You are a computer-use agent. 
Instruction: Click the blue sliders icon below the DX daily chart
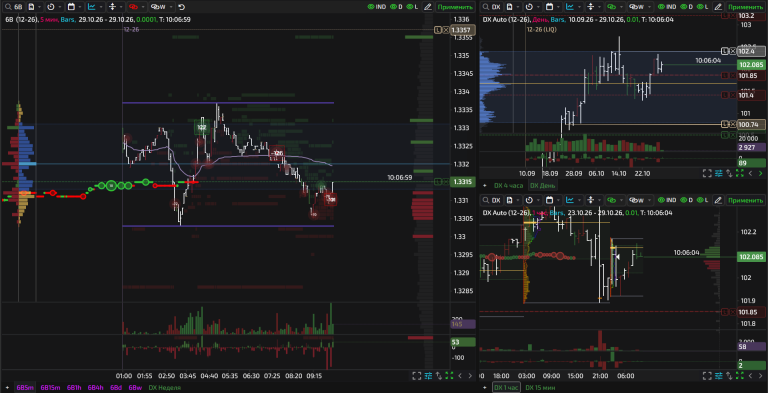(719, 173)
